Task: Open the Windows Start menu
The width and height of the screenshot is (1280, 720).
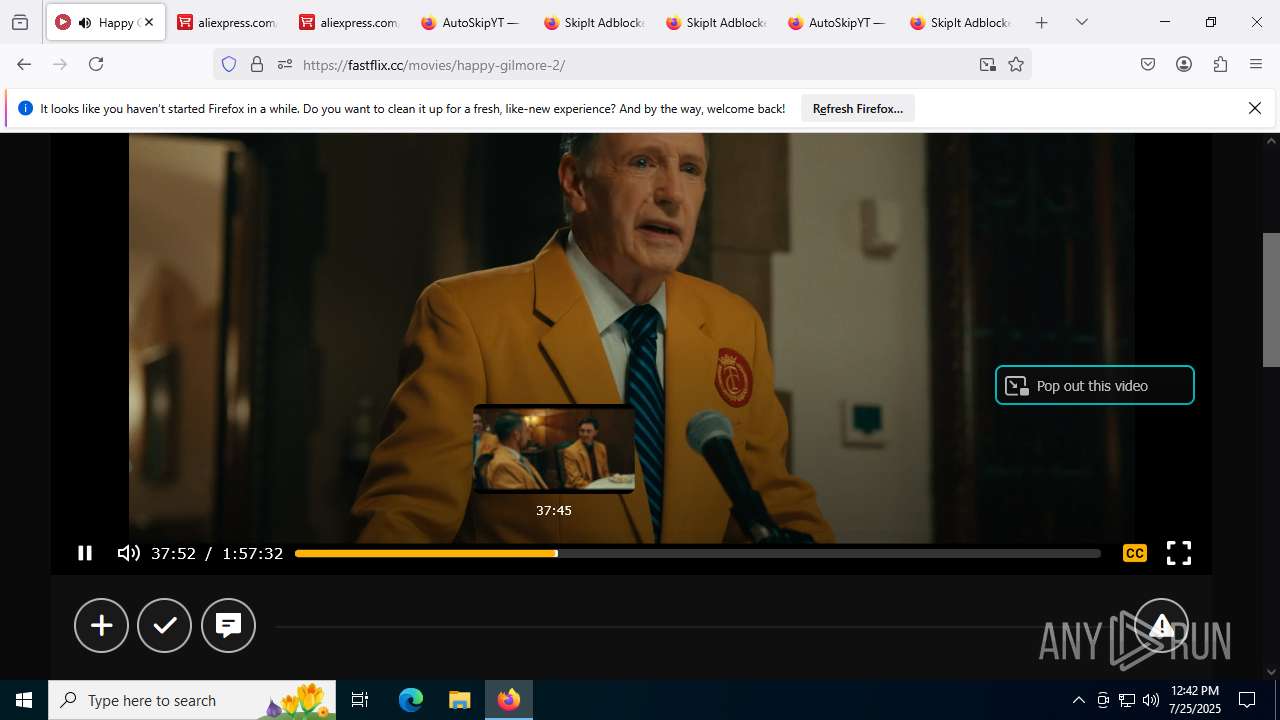Action: tap(24, 700)
